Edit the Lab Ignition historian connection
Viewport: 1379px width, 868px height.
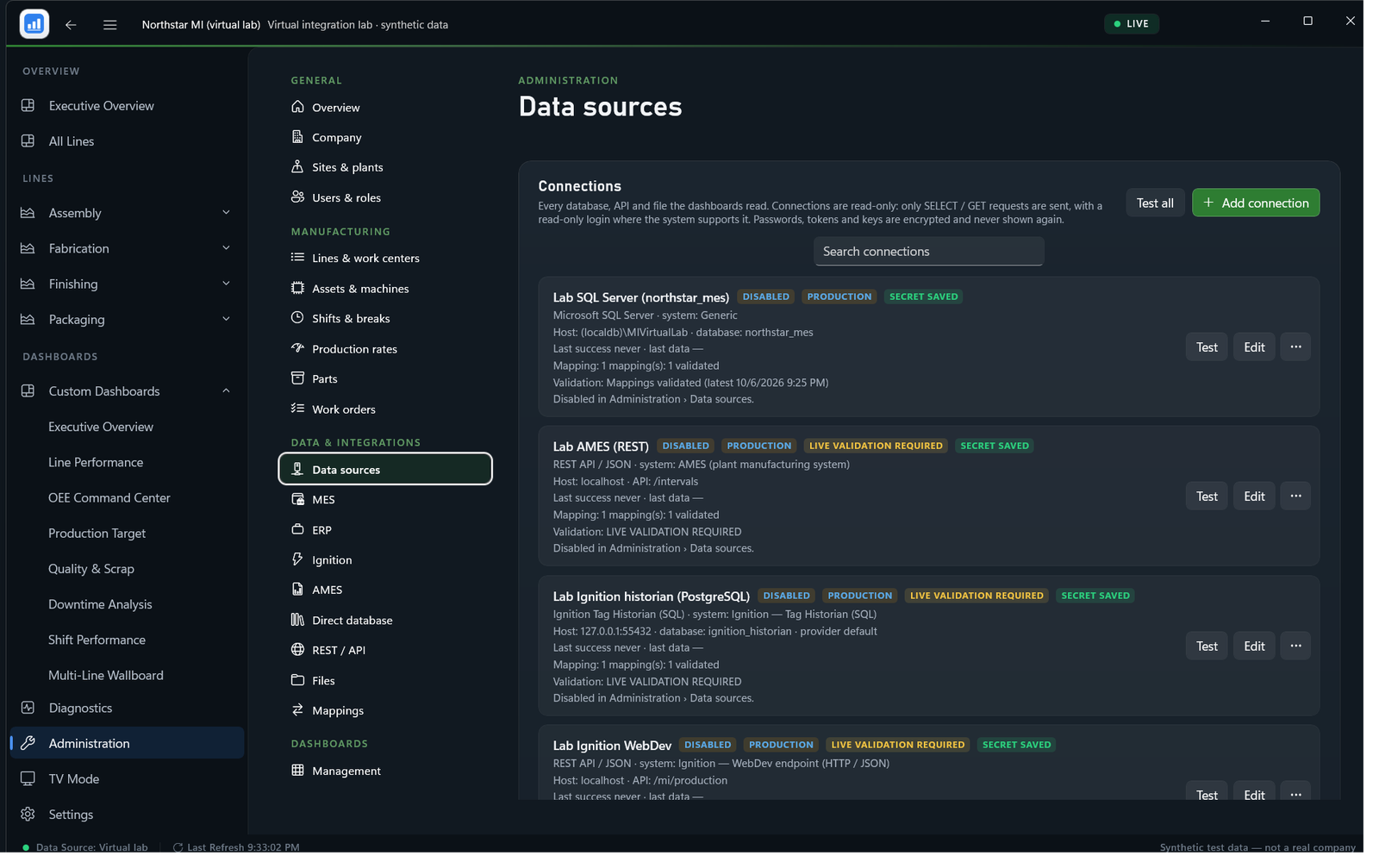1254,646
